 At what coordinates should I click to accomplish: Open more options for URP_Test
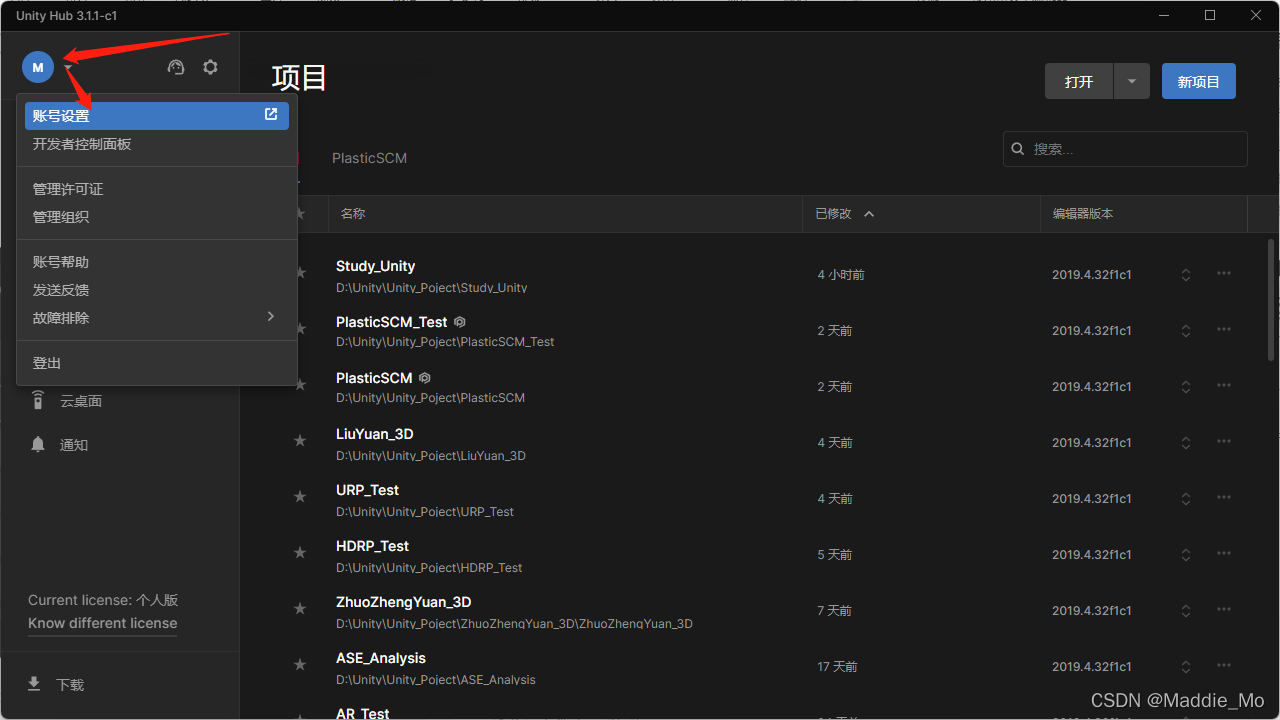click(x=1224, y=498)
